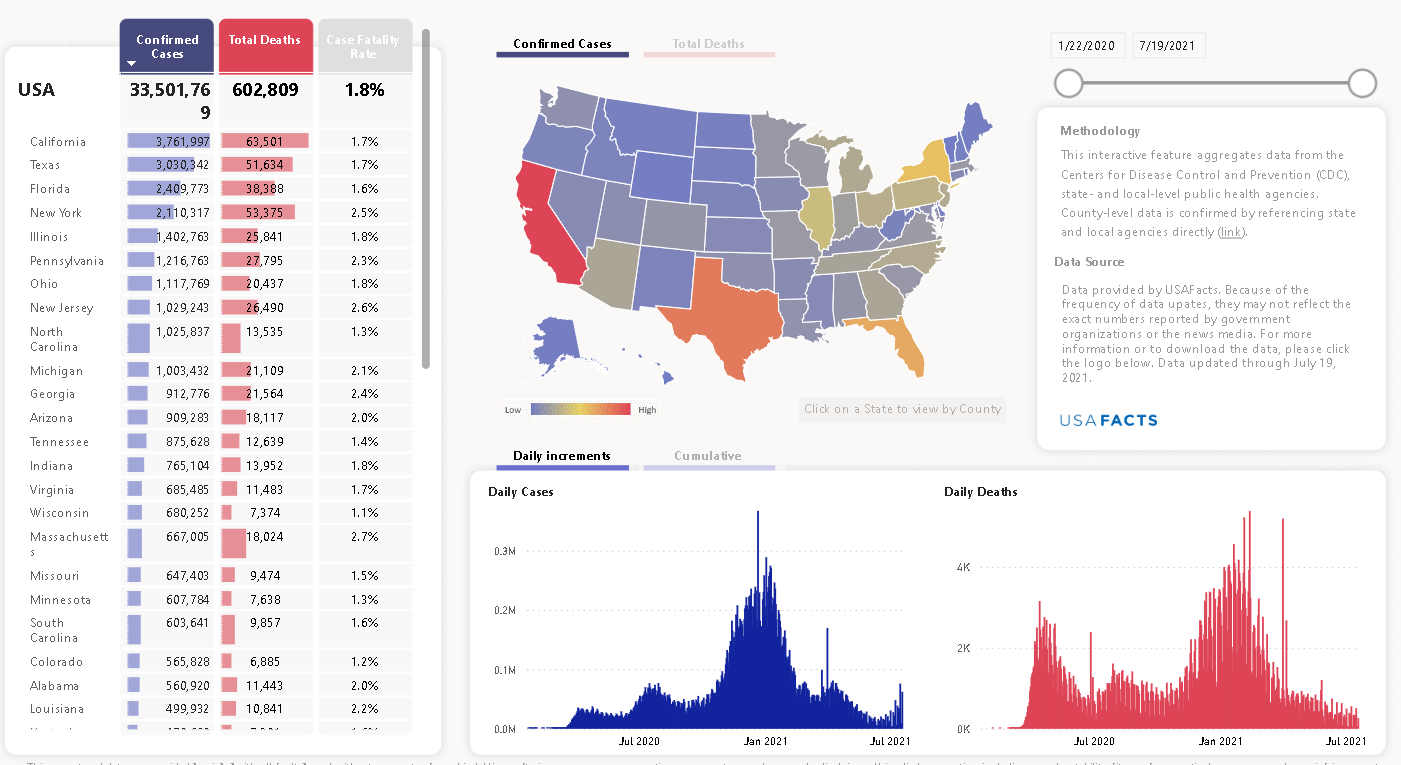
Task: Sort table by Total Deaths column
Action: coord(265,41)
